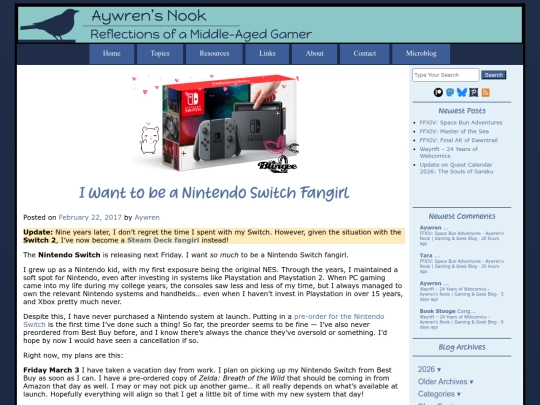Click the bold Friday March 3 text
540x405 pixels.
click(x=51, y=370)
